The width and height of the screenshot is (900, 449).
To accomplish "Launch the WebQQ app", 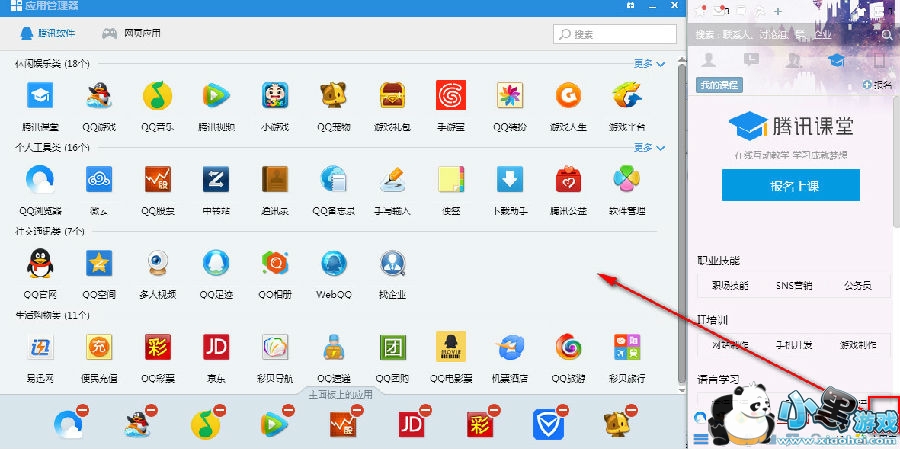I will click(333, 263).
